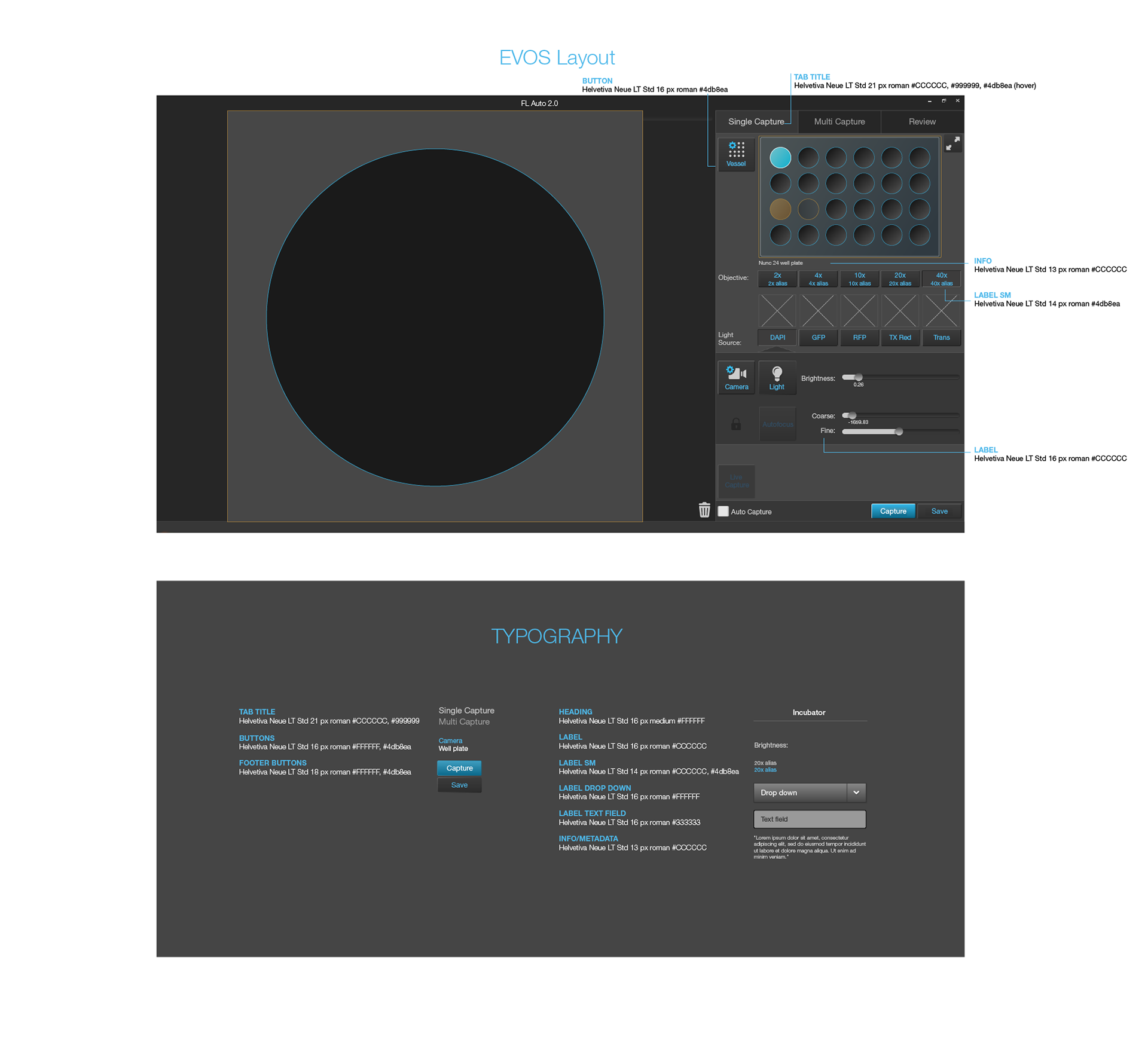Viewport: 1148px width, 1037px height.
Task: Switch to the Multi Capture tab
Action: point(839,121)
